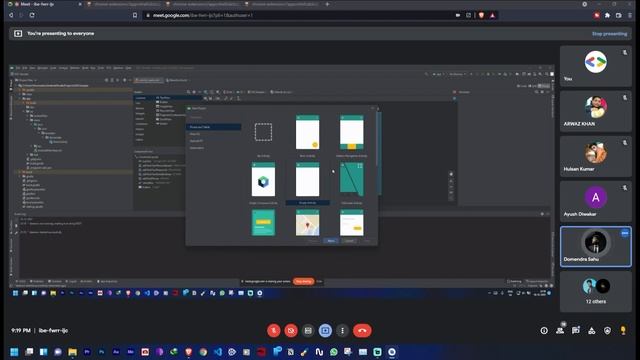Image resolution: width=640 pixels, height=360 pixels.
Task: Pick the Google Maps Activity template
Action: pyautogui.click(x=307, y=223)
